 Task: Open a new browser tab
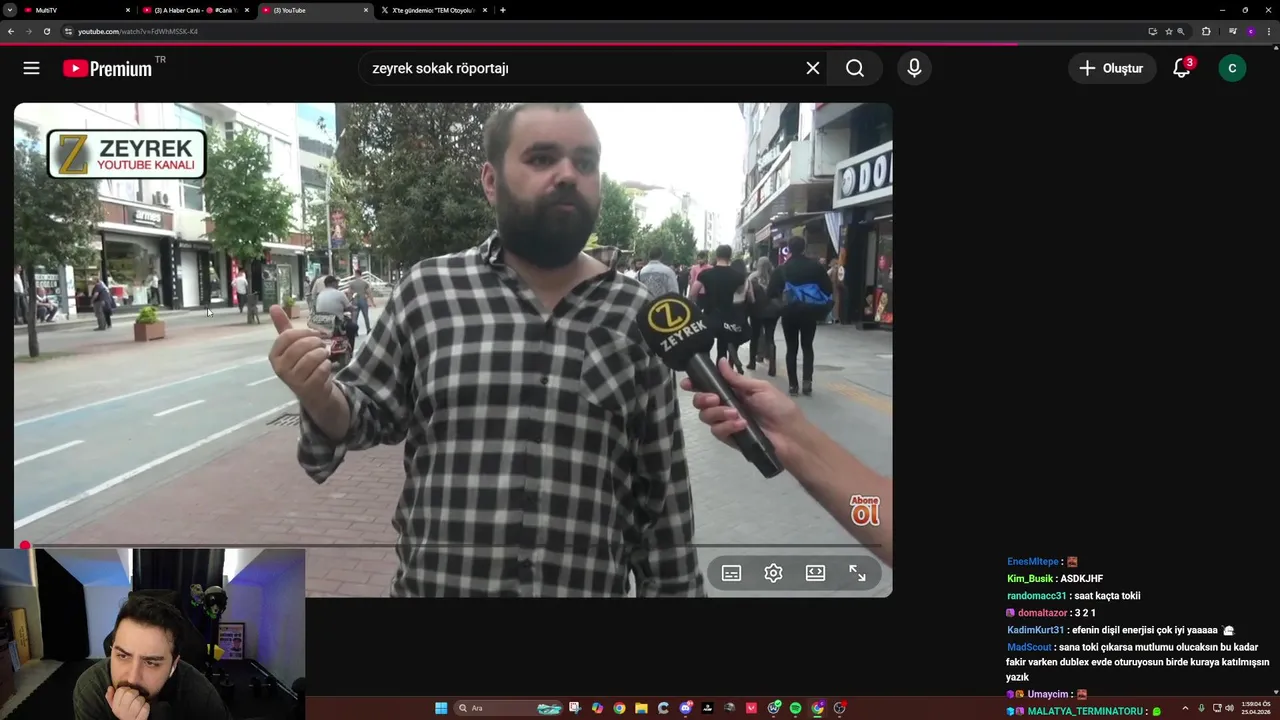503,10
